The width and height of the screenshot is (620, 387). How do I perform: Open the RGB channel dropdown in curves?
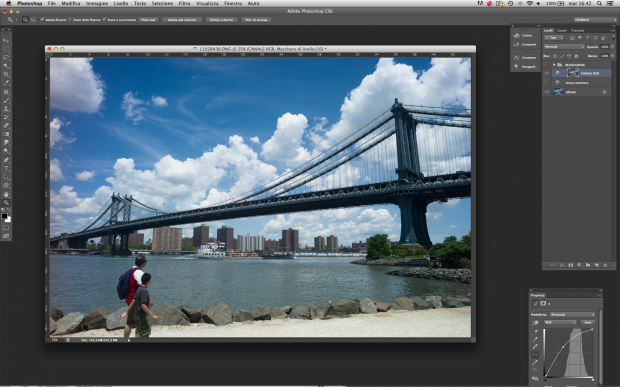tap(561, 323)
